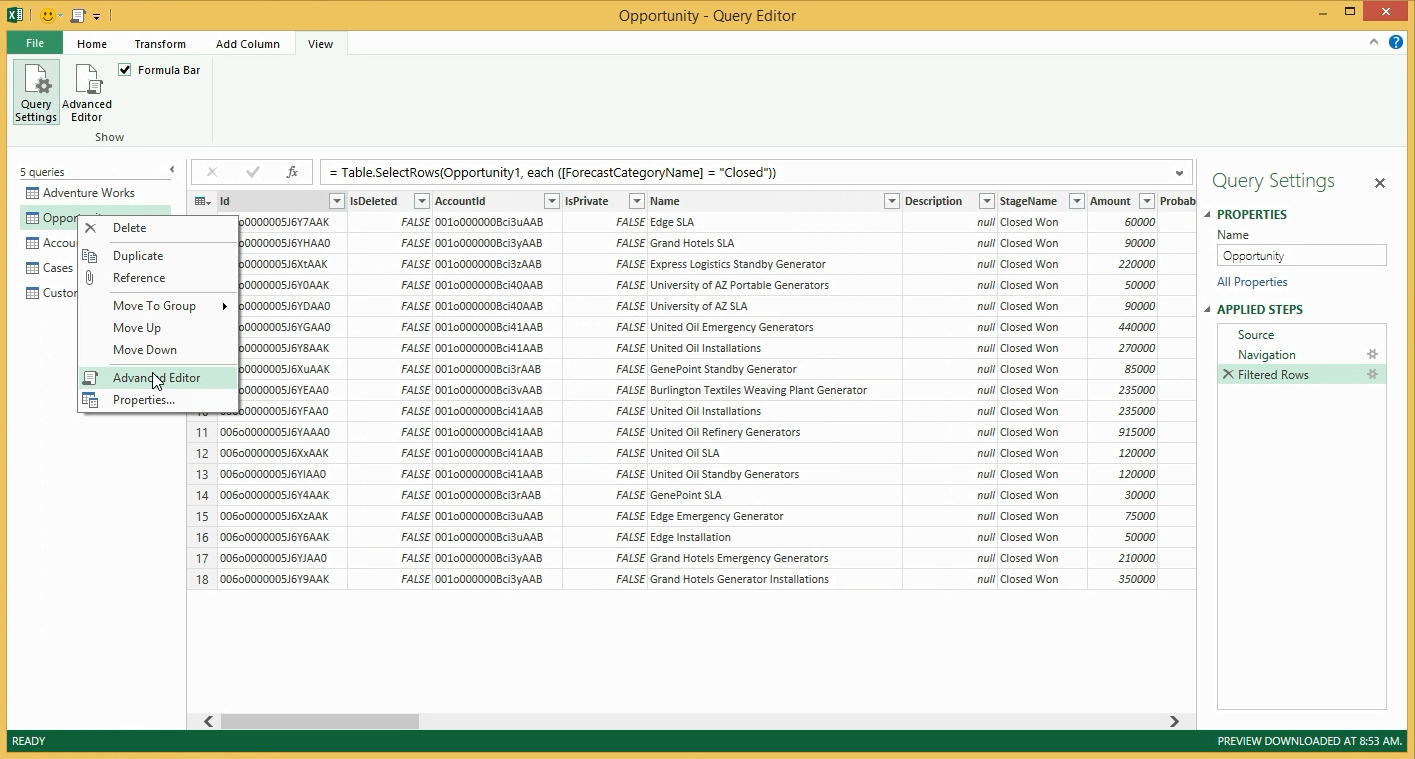Image resolution: width=1415 pixels, height=759 pixels.
Task: Switch to the Transform ribbon tab
Action: (x=160, y=44)
